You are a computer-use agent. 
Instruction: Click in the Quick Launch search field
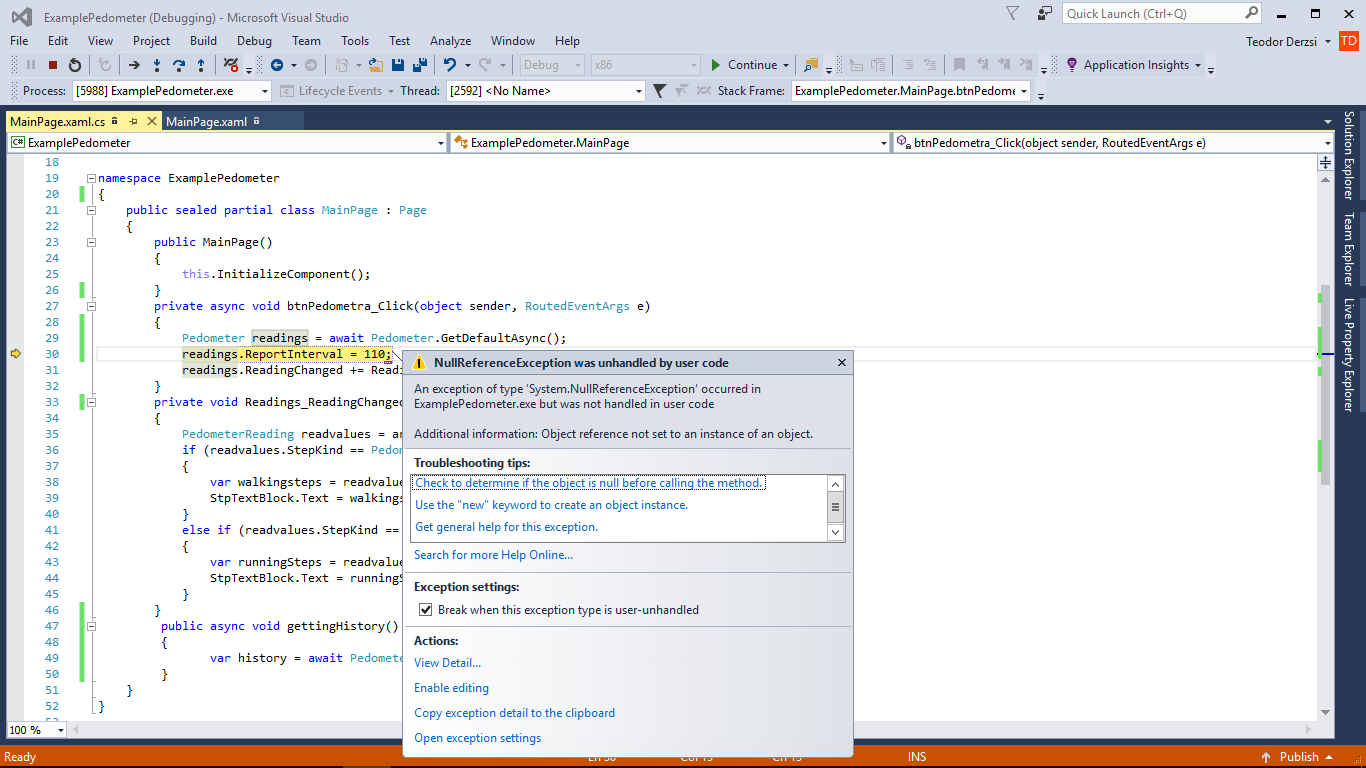[1153, 13]
